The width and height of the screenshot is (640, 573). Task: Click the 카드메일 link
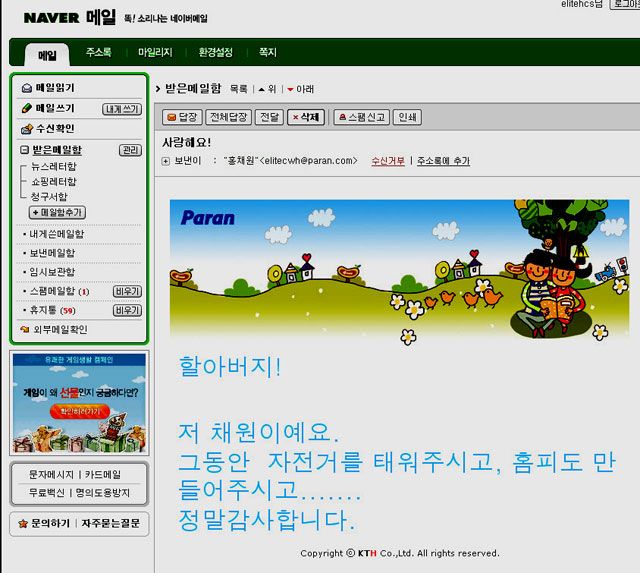tap(102, 475)
